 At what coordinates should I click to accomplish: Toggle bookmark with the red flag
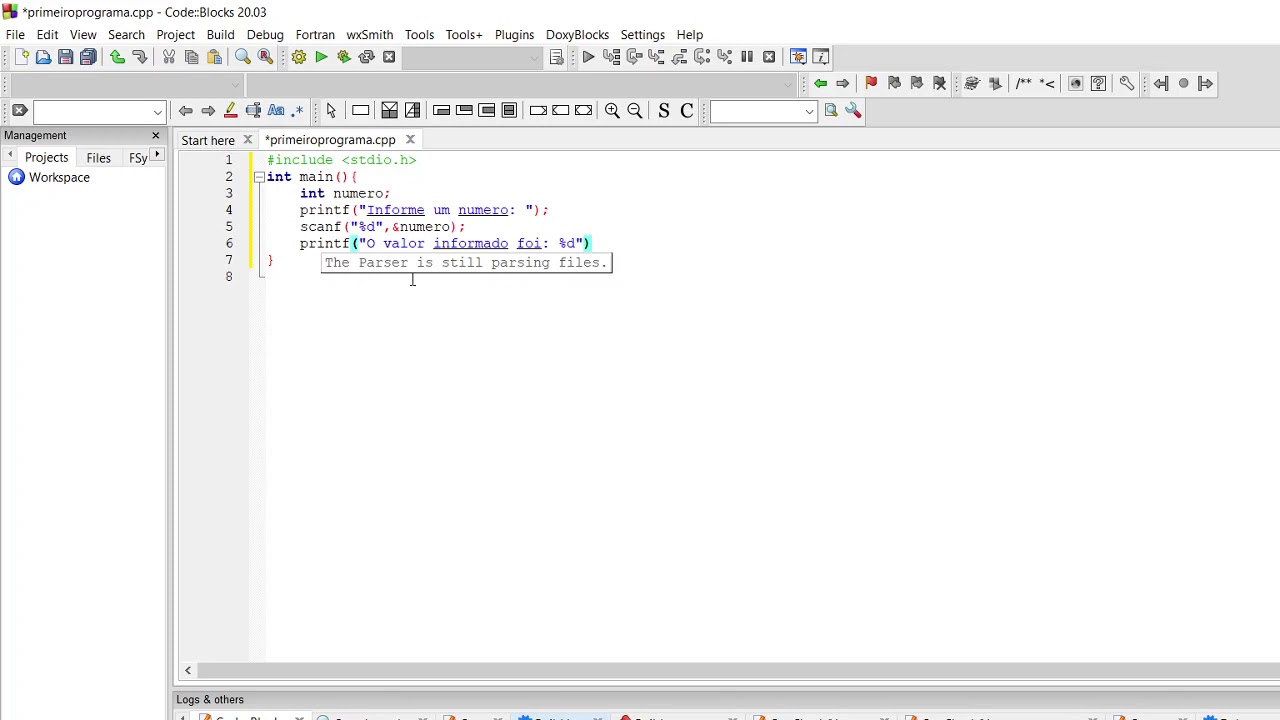pos(871,84)
